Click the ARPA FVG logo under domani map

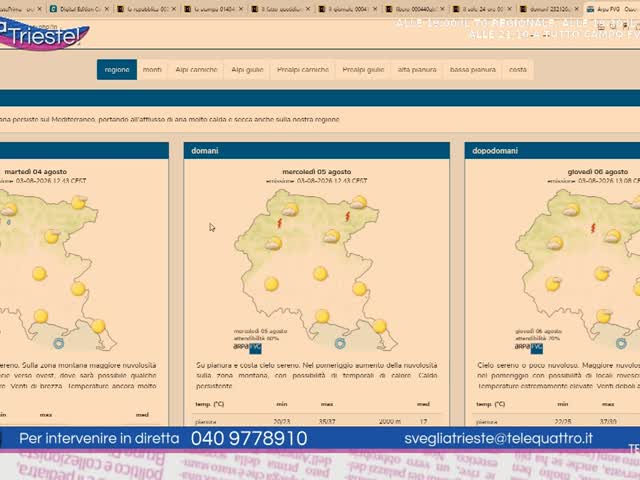pyautogui.click(x=247, y=348)
